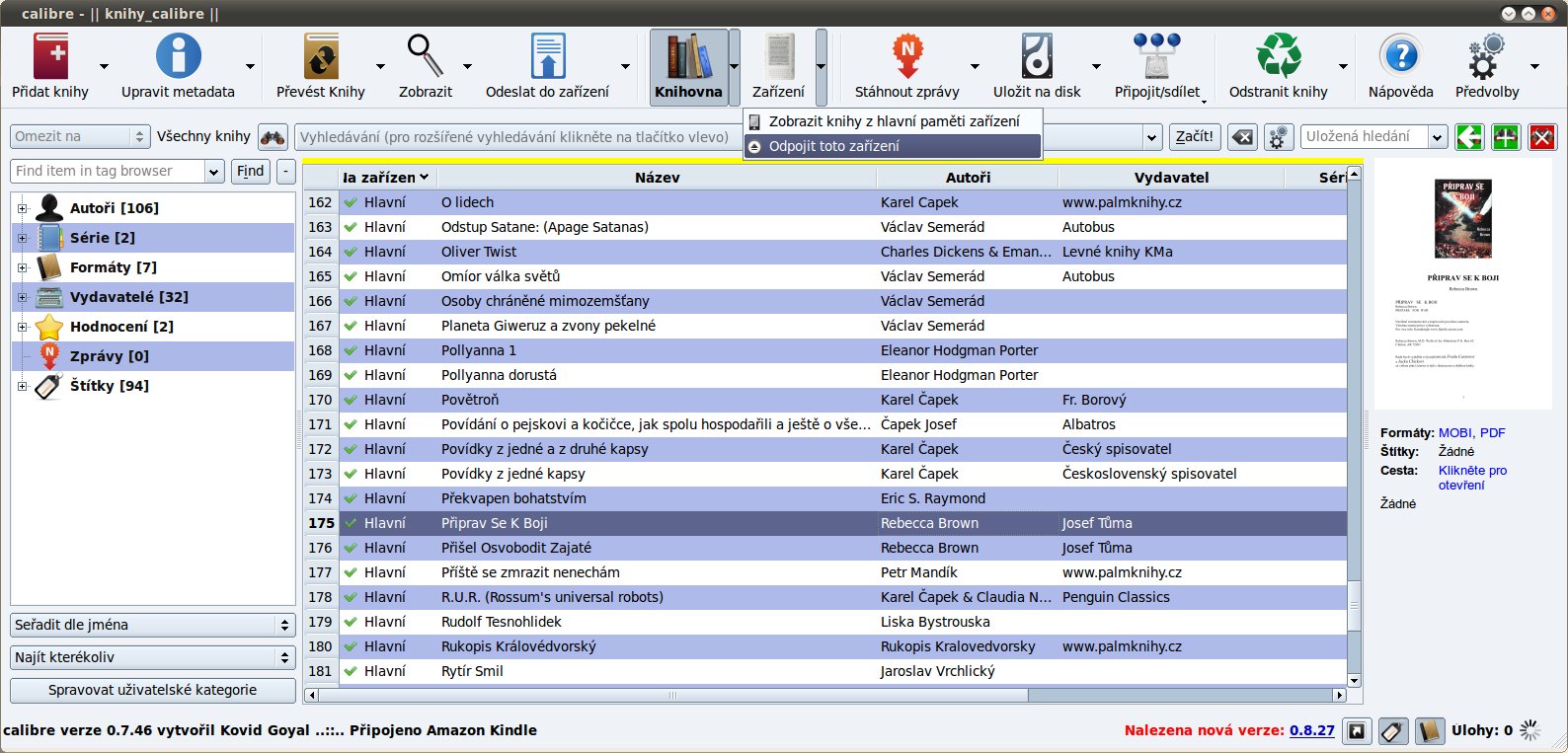Delete saved search with red X icon
Screen dimensions: 1568x753
pos(1542,136)
